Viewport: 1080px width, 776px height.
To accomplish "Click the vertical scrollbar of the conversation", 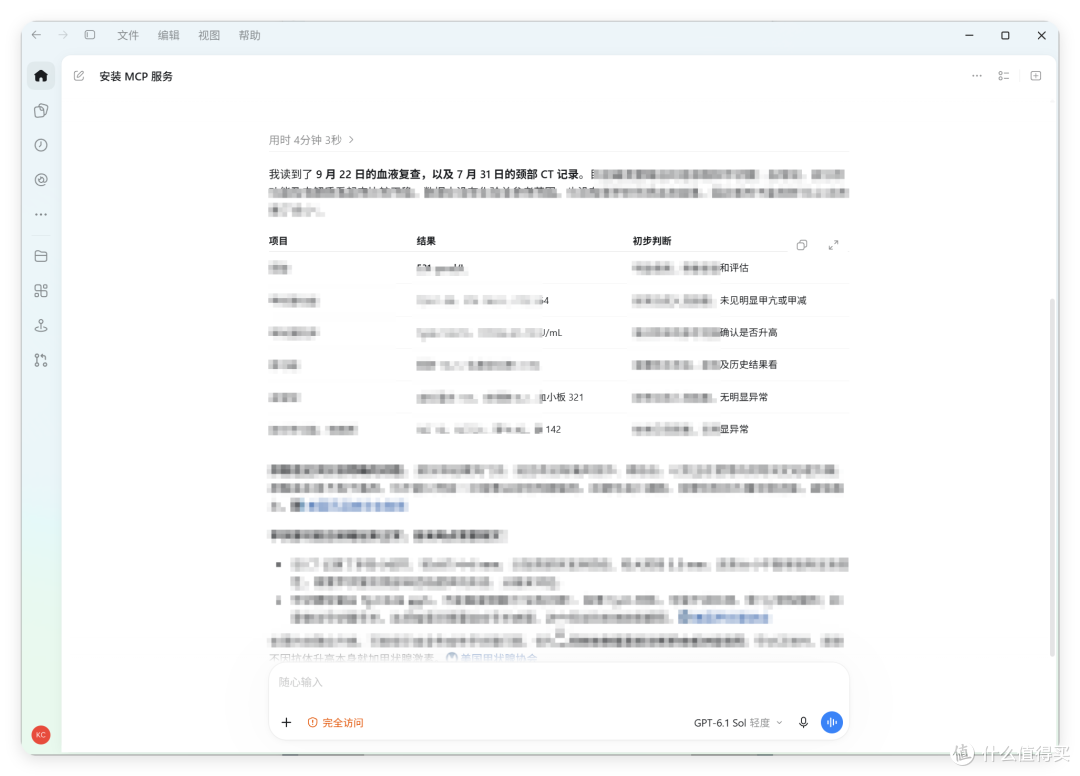I will click(1052, 476).
